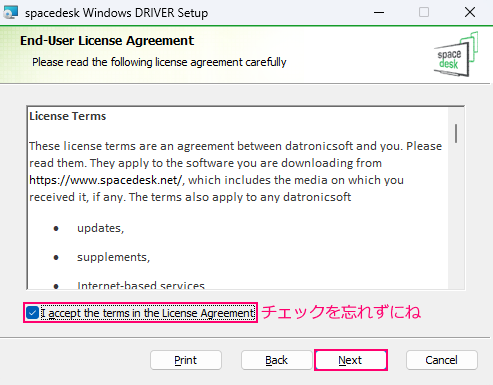The height and width of the screenshot is (385, 493).
Task: Uncheck the accept license terms checkbox
Action: (32, 313)
